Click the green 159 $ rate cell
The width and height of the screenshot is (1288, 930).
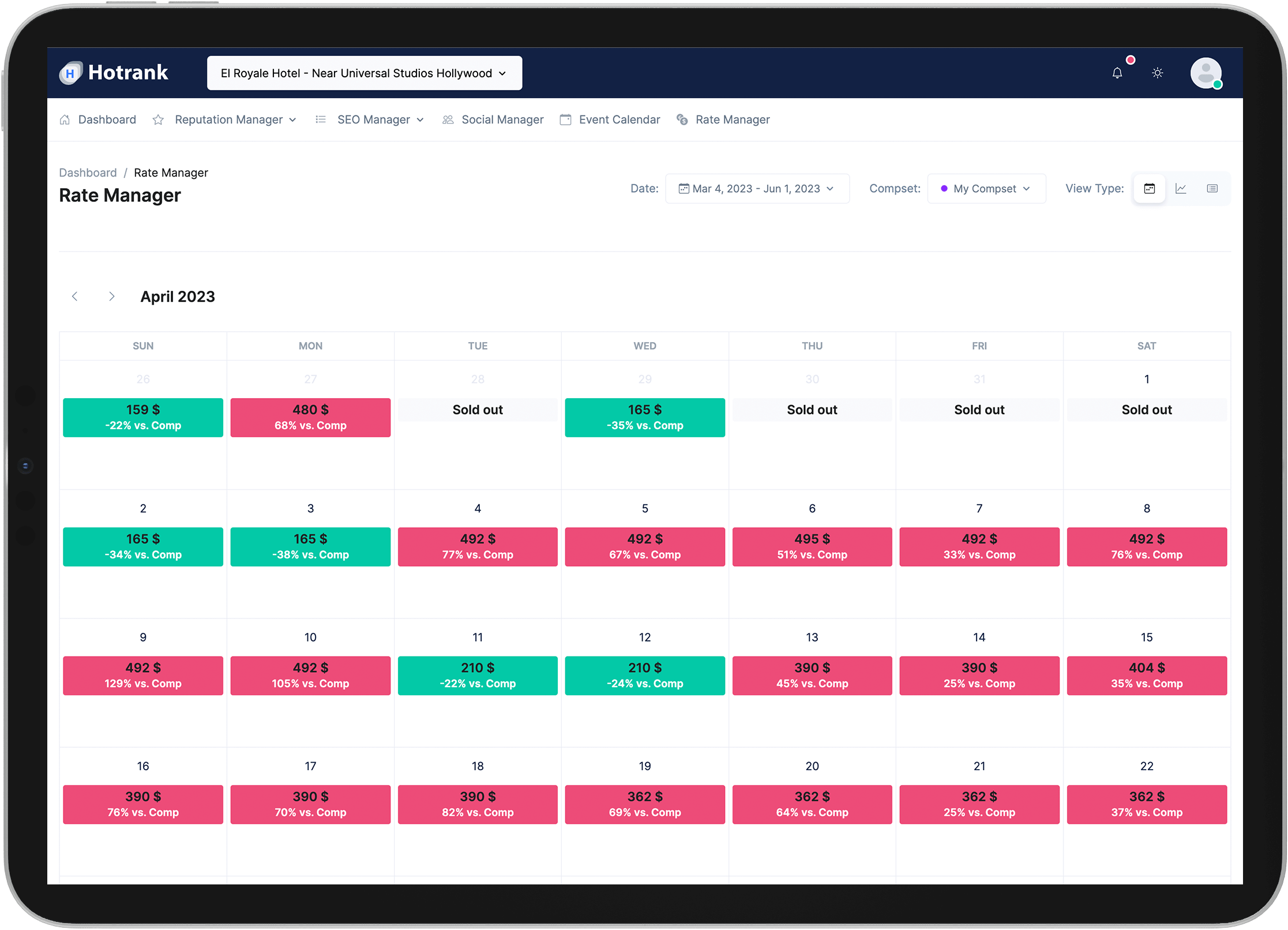pos(143,417)
